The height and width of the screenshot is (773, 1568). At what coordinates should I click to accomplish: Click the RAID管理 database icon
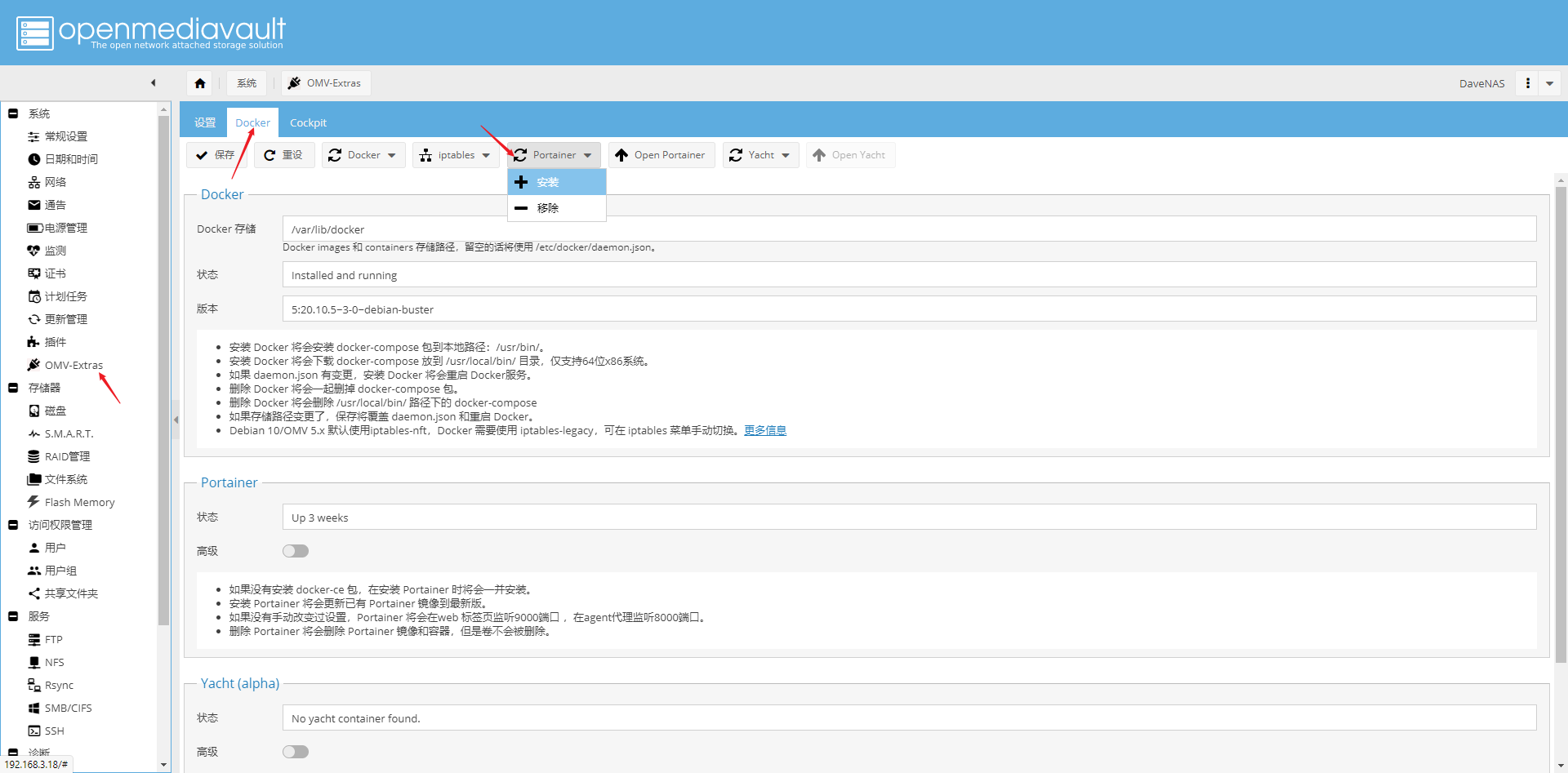[x=34, y=456]
